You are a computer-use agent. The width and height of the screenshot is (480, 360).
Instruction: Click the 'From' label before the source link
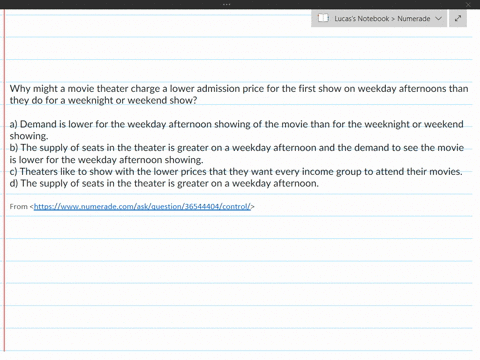click(19, 207)
